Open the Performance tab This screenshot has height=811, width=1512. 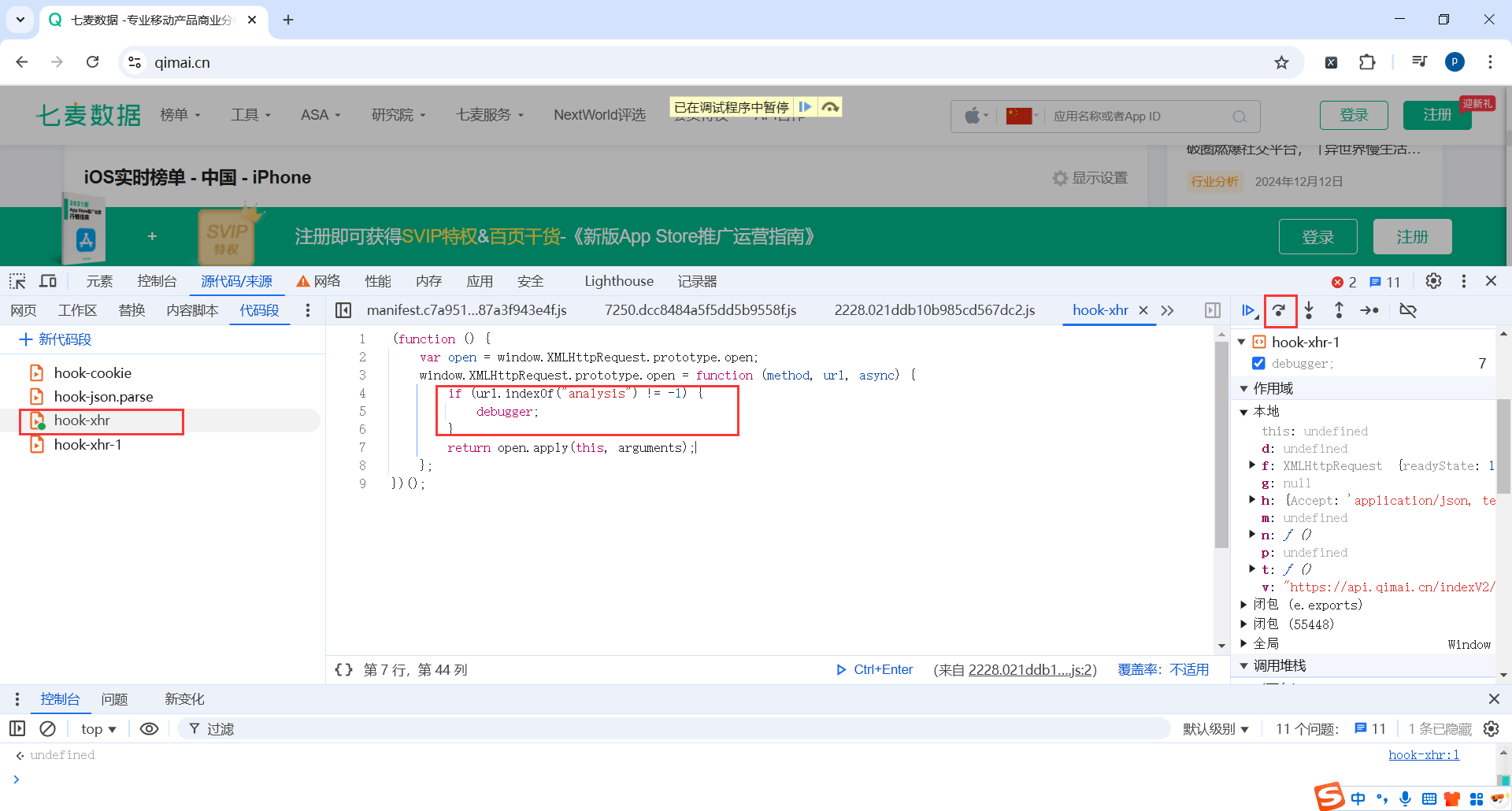coord(378,281)
